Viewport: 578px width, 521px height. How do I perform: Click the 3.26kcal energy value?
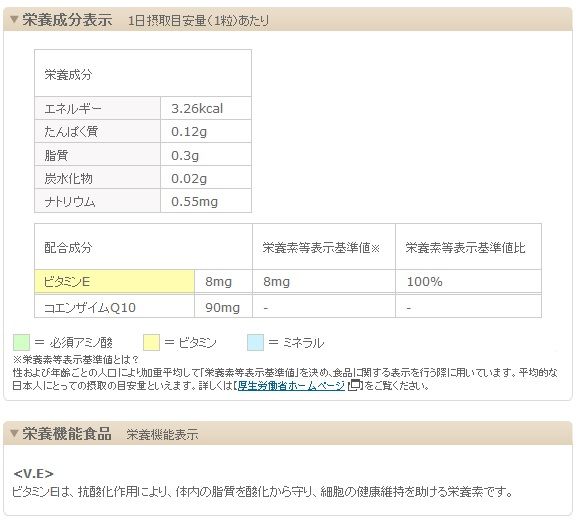197,109
